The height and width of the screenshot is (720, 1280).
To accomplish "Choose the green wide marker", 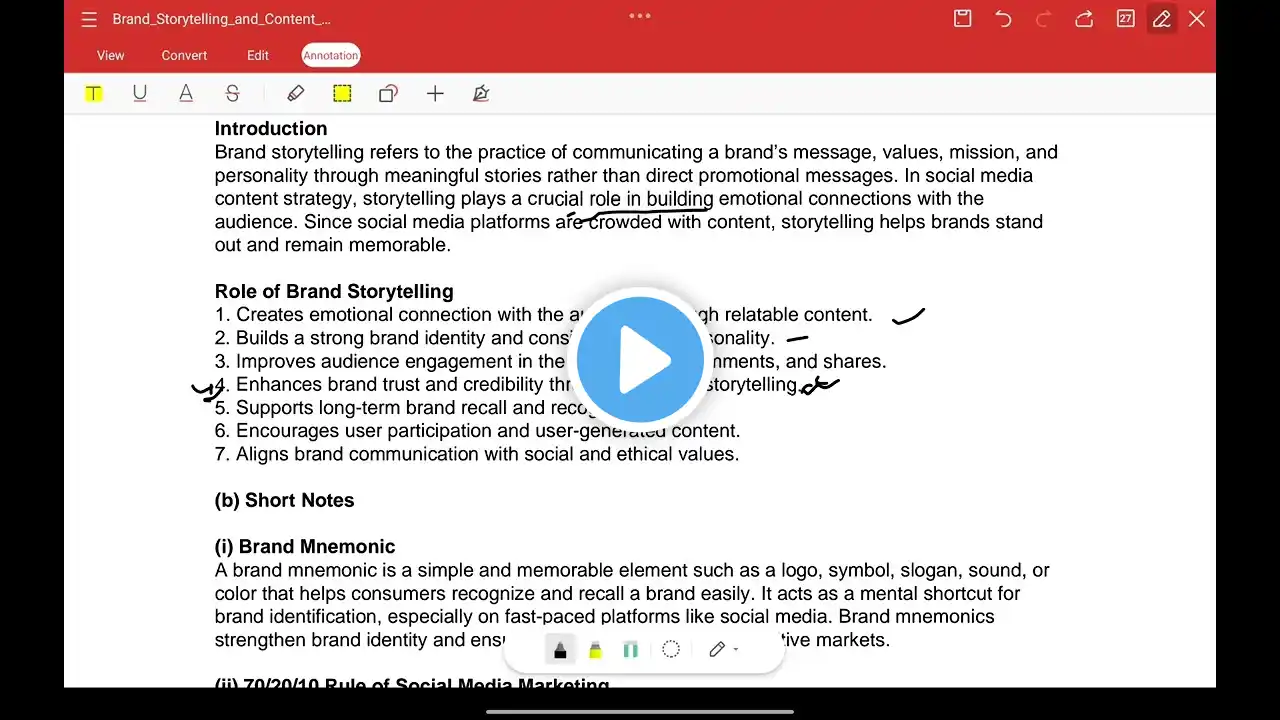I will click(x=630, y=650).
